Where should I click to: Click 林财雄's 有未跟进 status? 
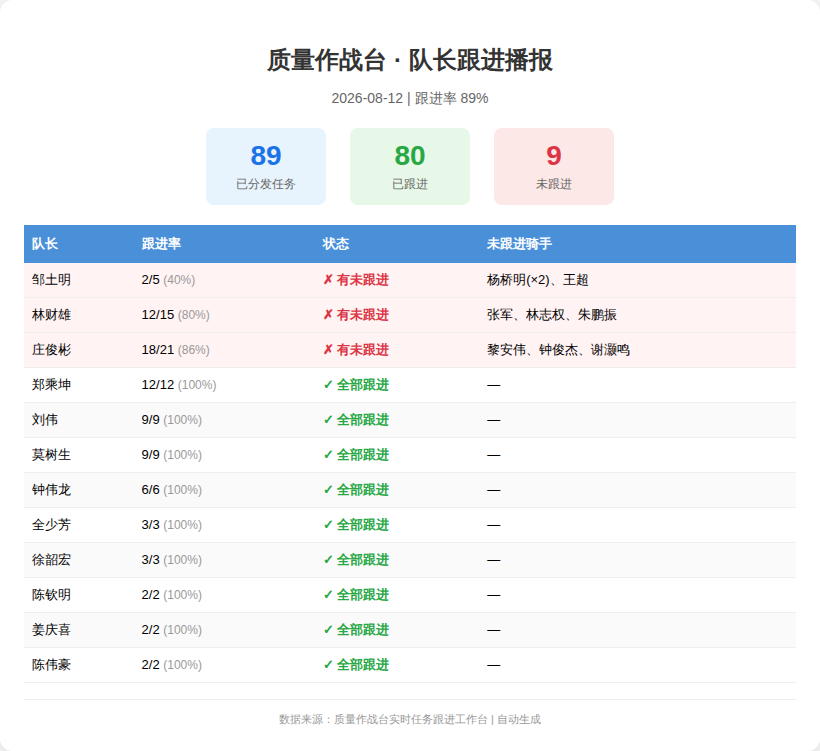[356, 315]
